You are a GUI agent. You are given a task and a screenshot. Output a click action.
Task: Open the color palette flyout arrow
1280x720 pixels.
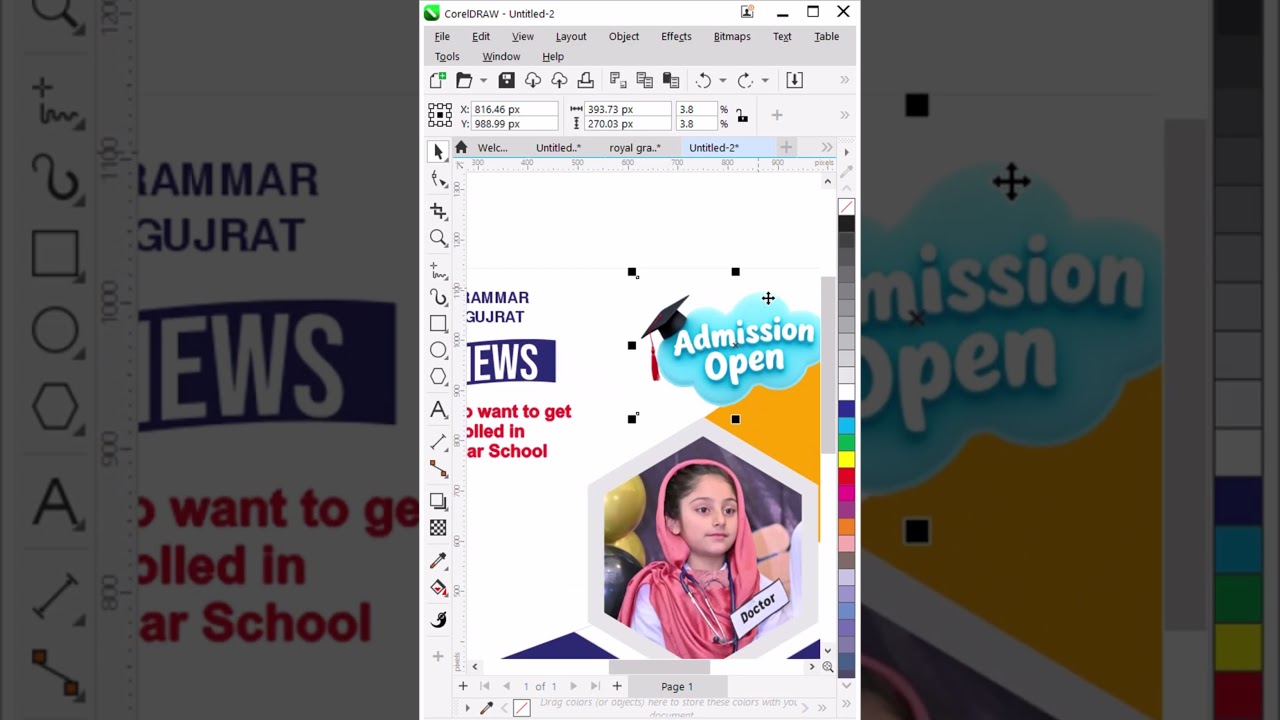(x=847, y=152)
